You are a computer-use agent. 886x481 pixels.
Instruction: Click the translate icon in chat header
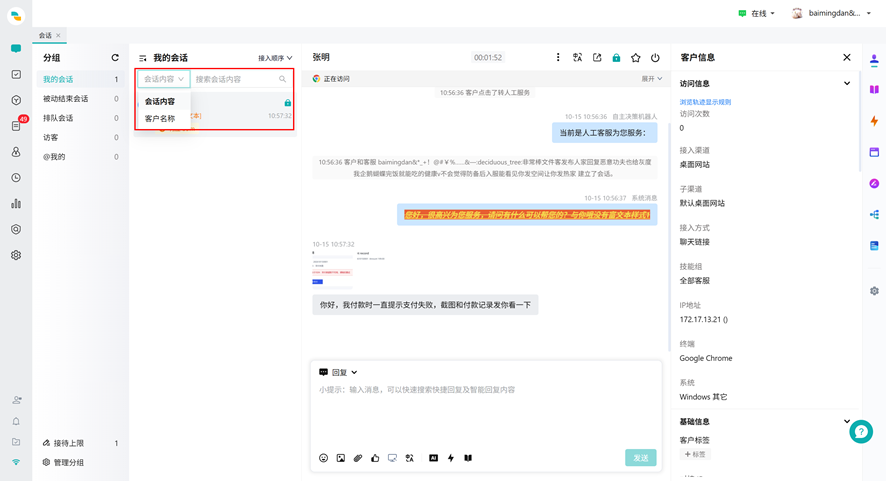click(x=577, y=57)
